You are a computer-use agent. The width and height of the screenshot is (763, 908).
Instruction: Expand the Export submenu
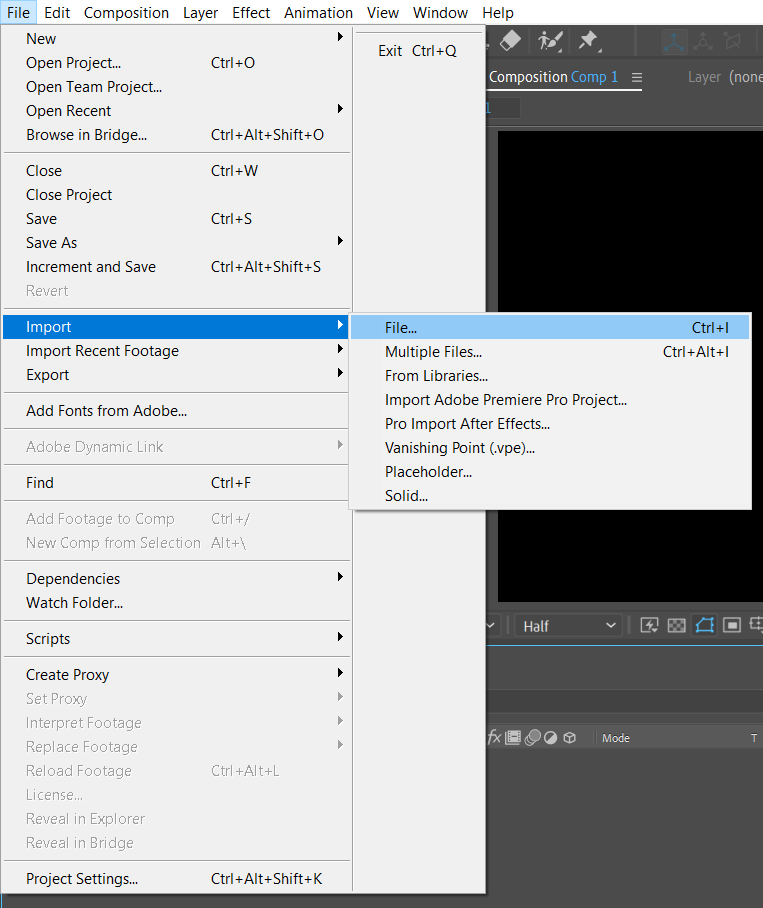(x=177, y=375)
